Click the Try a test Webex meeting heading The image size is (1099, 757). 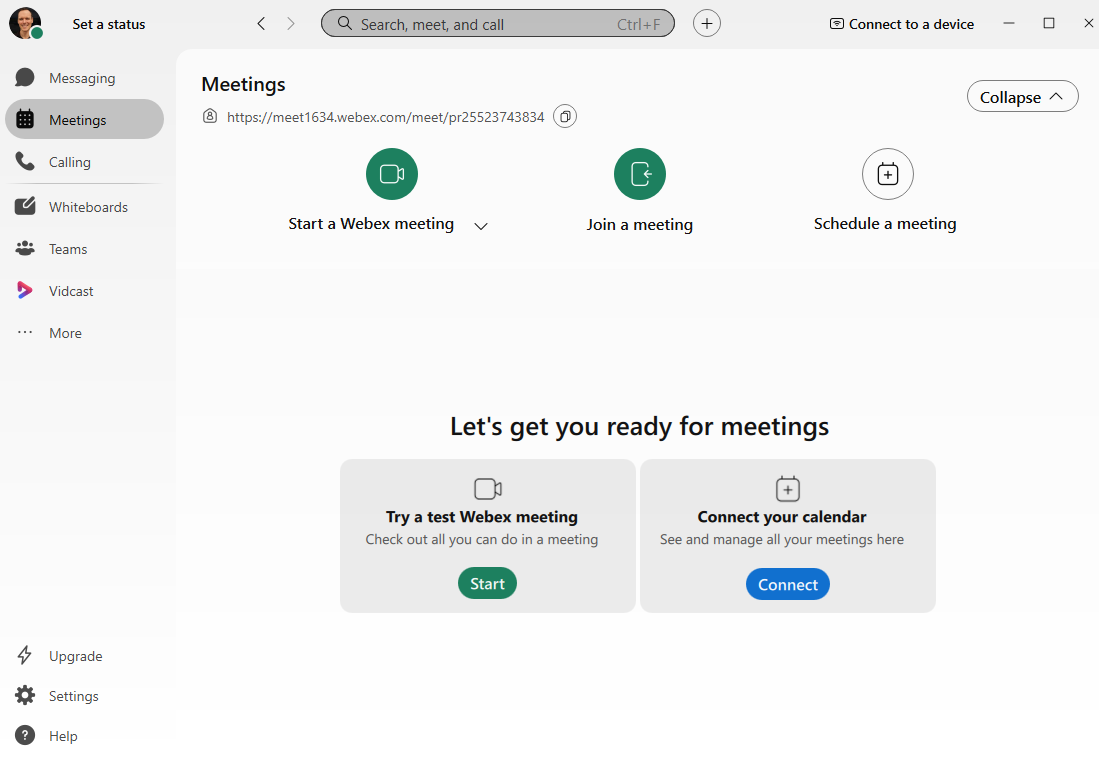482,517
